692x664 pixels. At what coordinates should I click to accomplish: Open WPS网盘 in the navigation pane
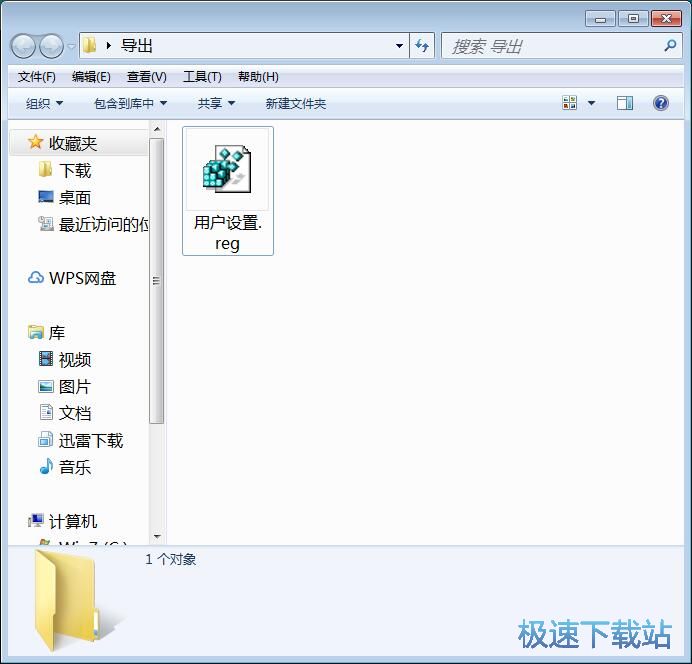pos(83,278)
